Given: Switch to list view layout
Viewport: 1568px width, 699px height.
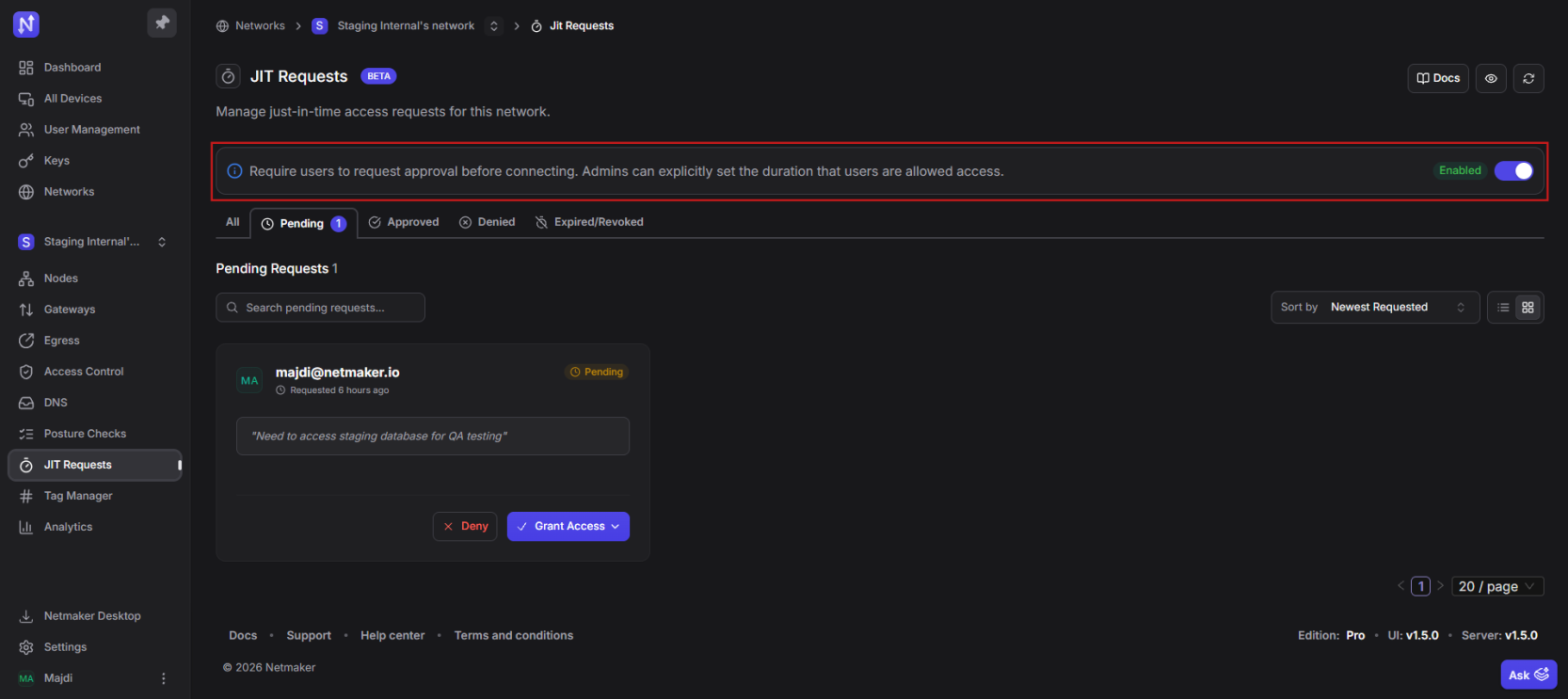Looking at the screenshot, I should (x=1503, y=308).
